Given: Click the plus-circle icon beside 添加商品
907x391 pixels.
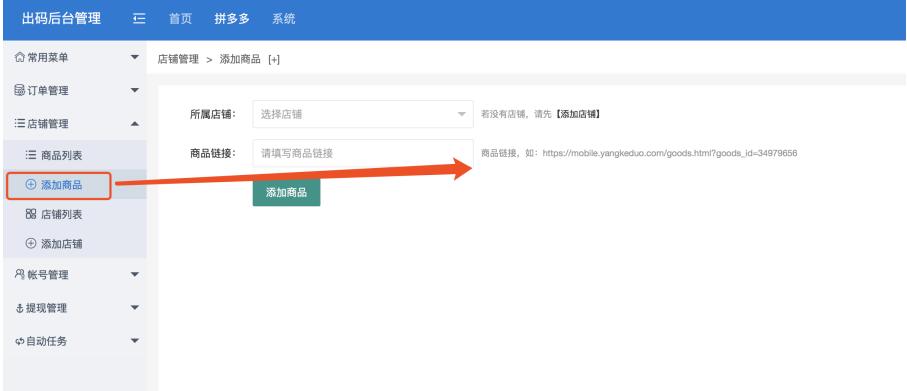Looking at the screenshot, I should coord(31,185).
